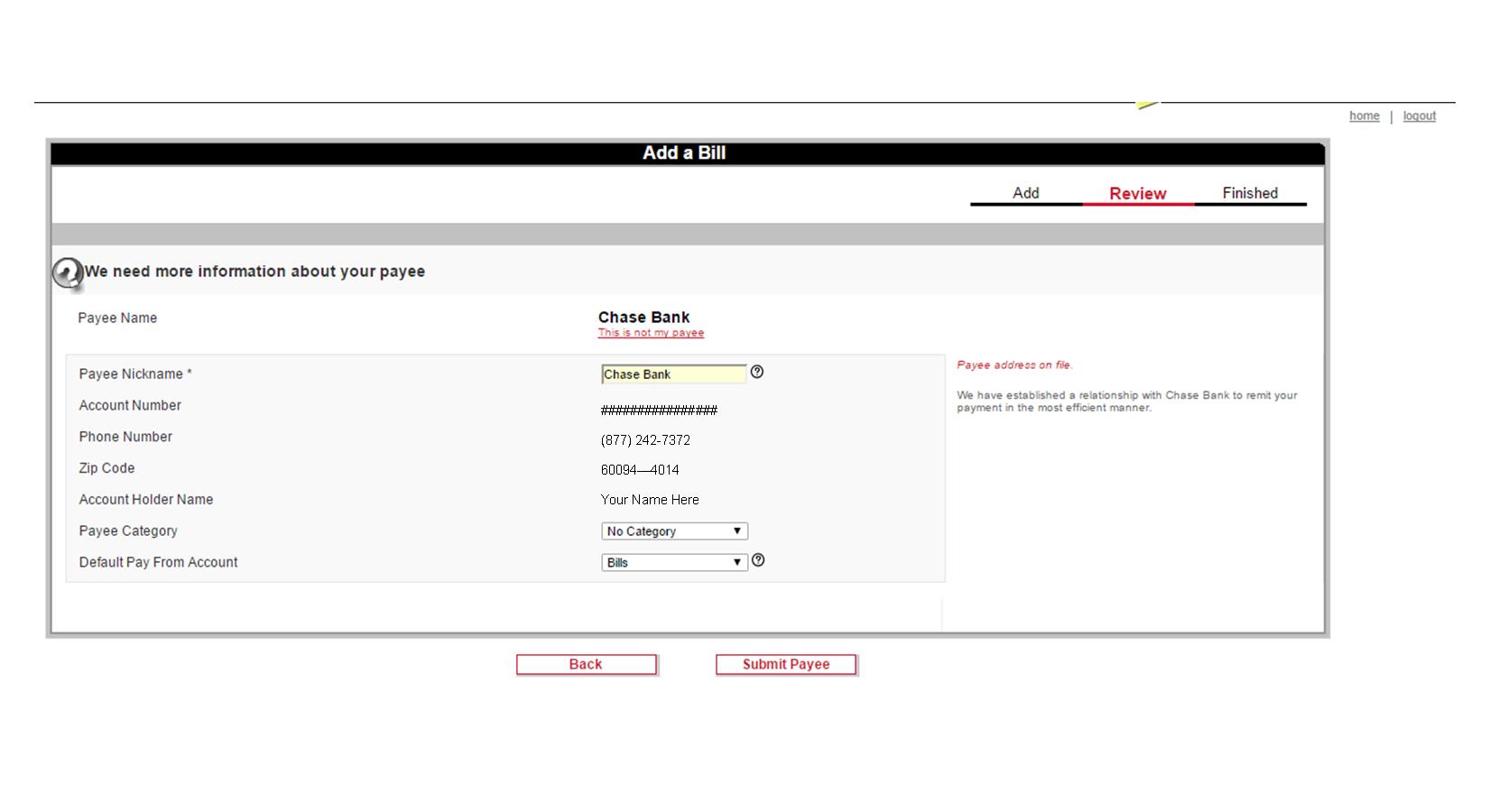1489x812 pixels.
Task: Switch to the Finished step tab
Action: click(1250, 193)
